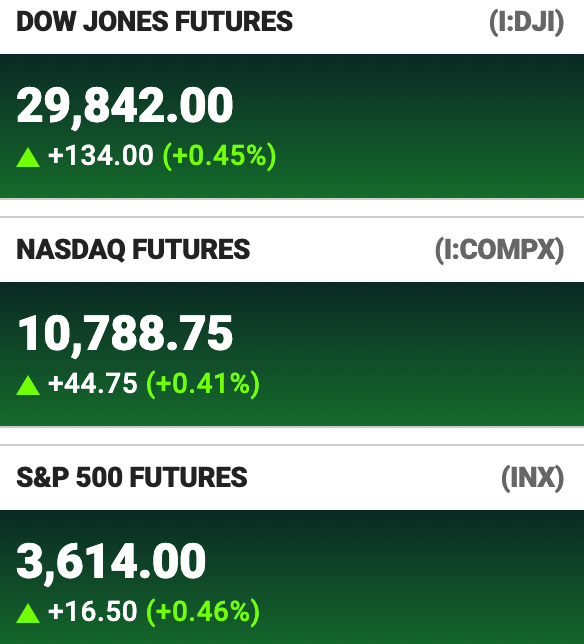Open the Nasdaq green quote card

[x=292, y=354]
